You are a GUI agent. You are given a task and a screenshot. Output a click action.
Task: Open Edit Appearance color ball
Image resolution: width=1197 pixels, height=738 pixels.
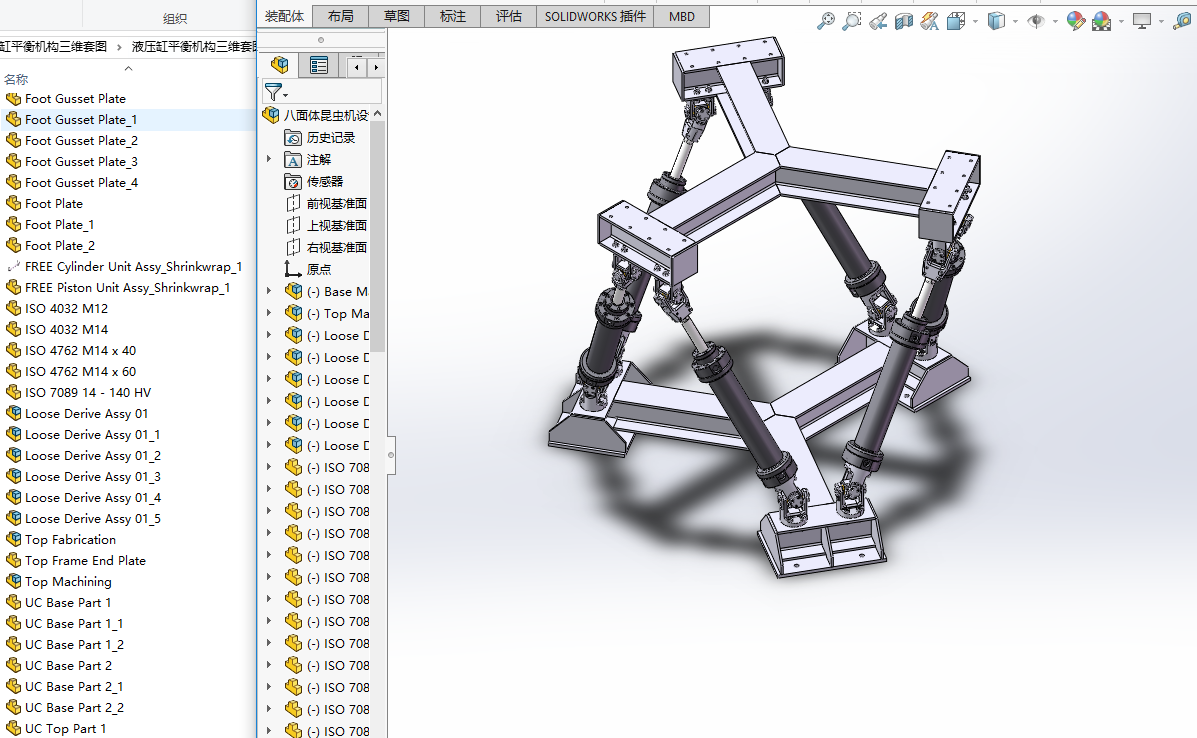tap(1076, 21)
